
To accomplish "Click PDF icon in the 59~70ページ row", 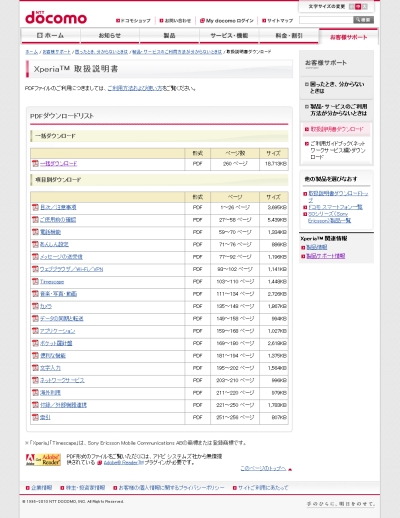I will coord(35,232).
